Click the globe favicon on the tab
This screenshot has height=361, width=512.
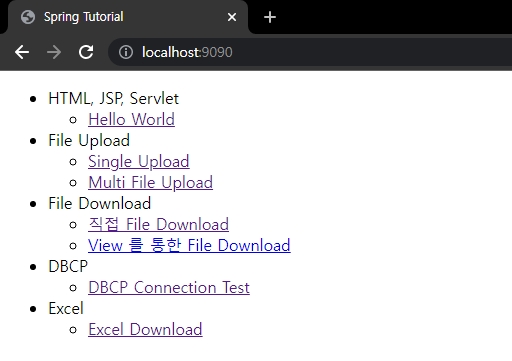(28, 17)
